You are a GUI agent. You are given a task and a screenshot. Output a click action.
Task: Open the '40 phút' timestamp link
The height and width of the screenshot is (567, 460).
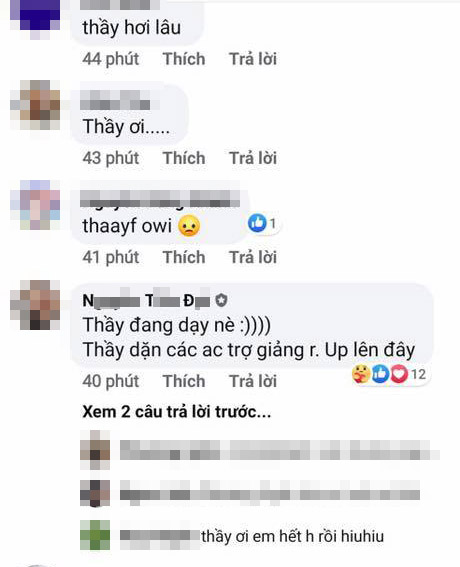click(111, 381)
